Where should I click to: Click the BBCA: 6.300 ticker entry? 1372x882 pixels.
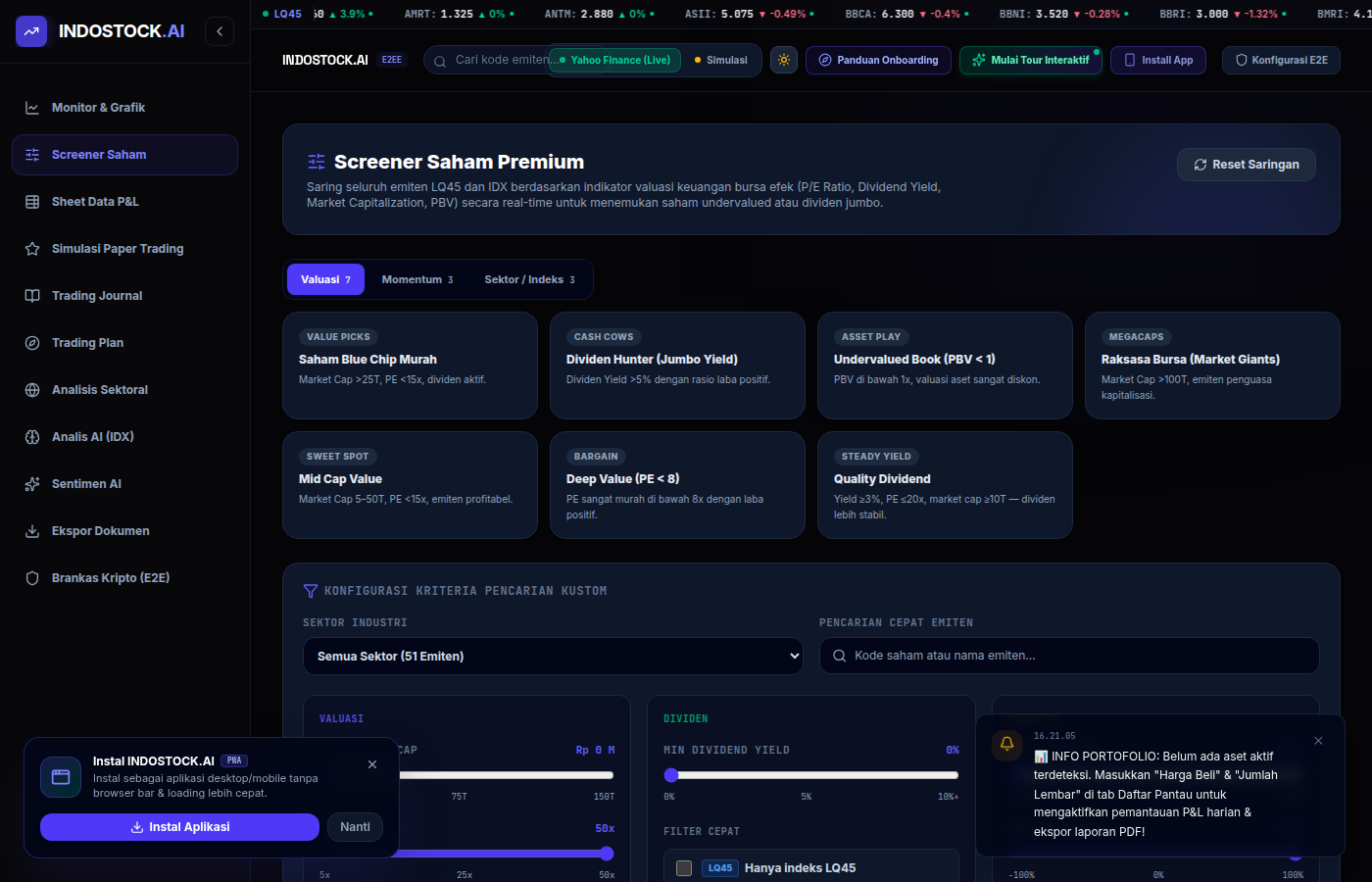pyautogui.click(x=907, y=14)
